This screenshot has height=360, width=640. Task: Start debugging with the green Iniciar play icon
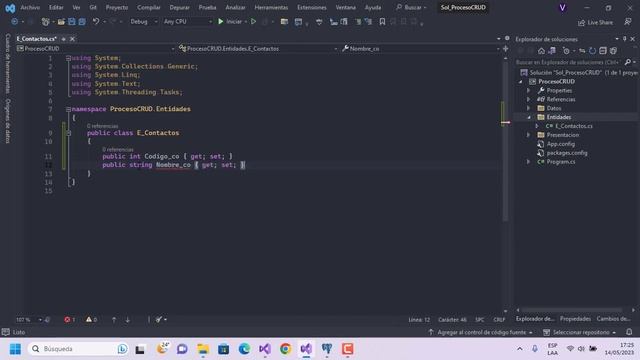220,21
